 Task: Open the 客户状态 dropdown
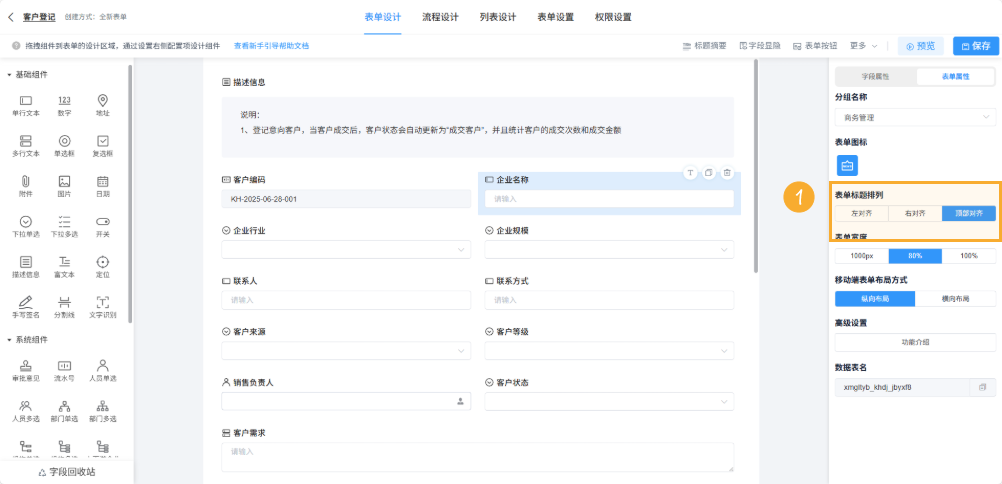pyautogui.click(x=609, y=402)
